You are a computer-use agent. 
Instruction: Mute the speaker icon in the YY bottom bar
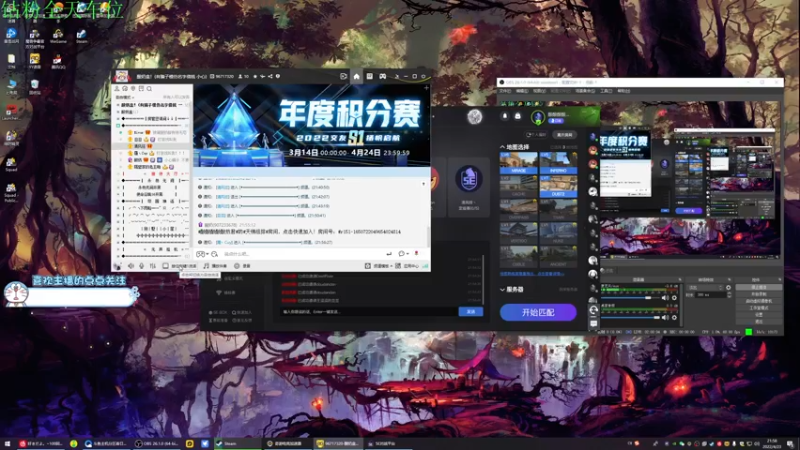coord(131,266)
